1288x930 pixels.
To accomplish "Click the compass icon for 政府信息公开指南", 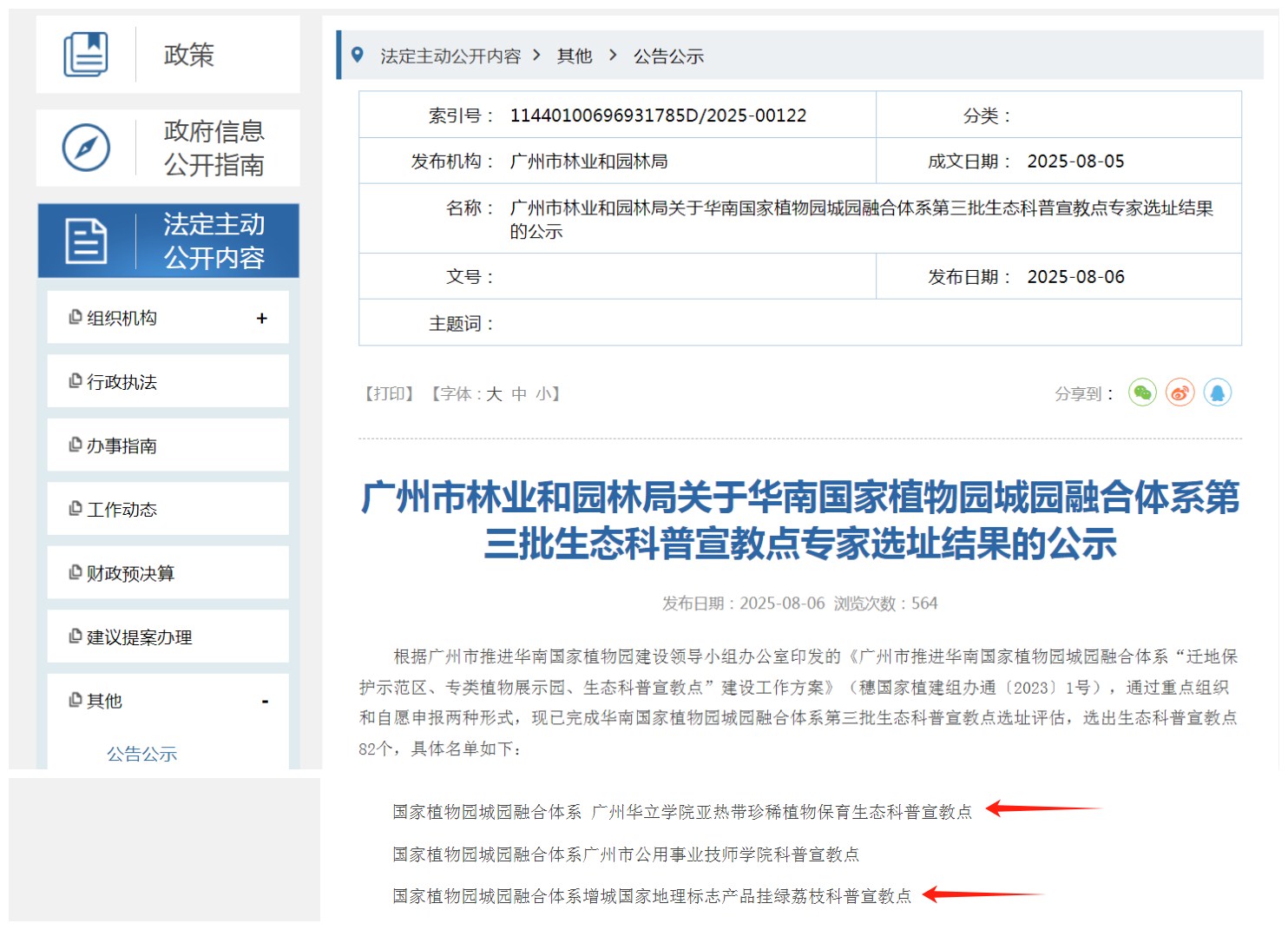I will click(x=86, y=148).
